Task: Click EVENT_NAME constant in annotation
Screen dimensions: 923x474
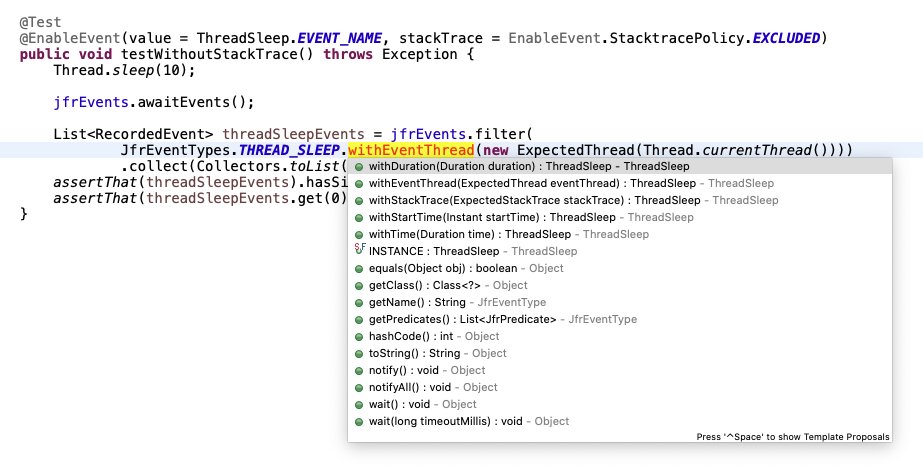Action: (340, 38)
